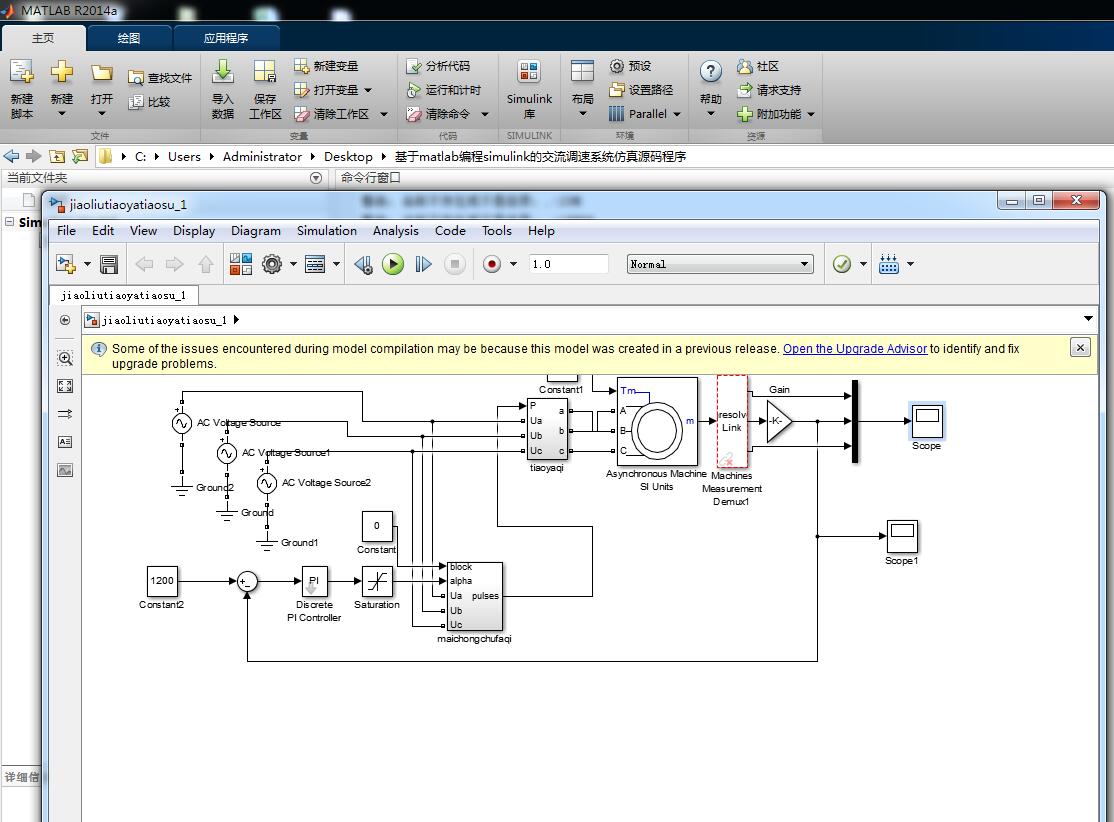Click the New Script icon in MATLAB ribbon

click(21, 72)
